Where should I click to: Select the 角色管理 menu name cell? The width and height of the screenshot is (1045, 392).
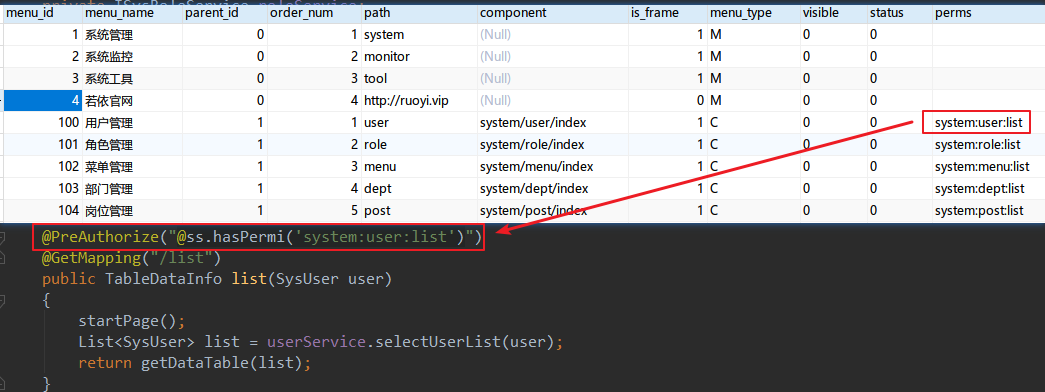pyautogui.click(x=132, y=145)
